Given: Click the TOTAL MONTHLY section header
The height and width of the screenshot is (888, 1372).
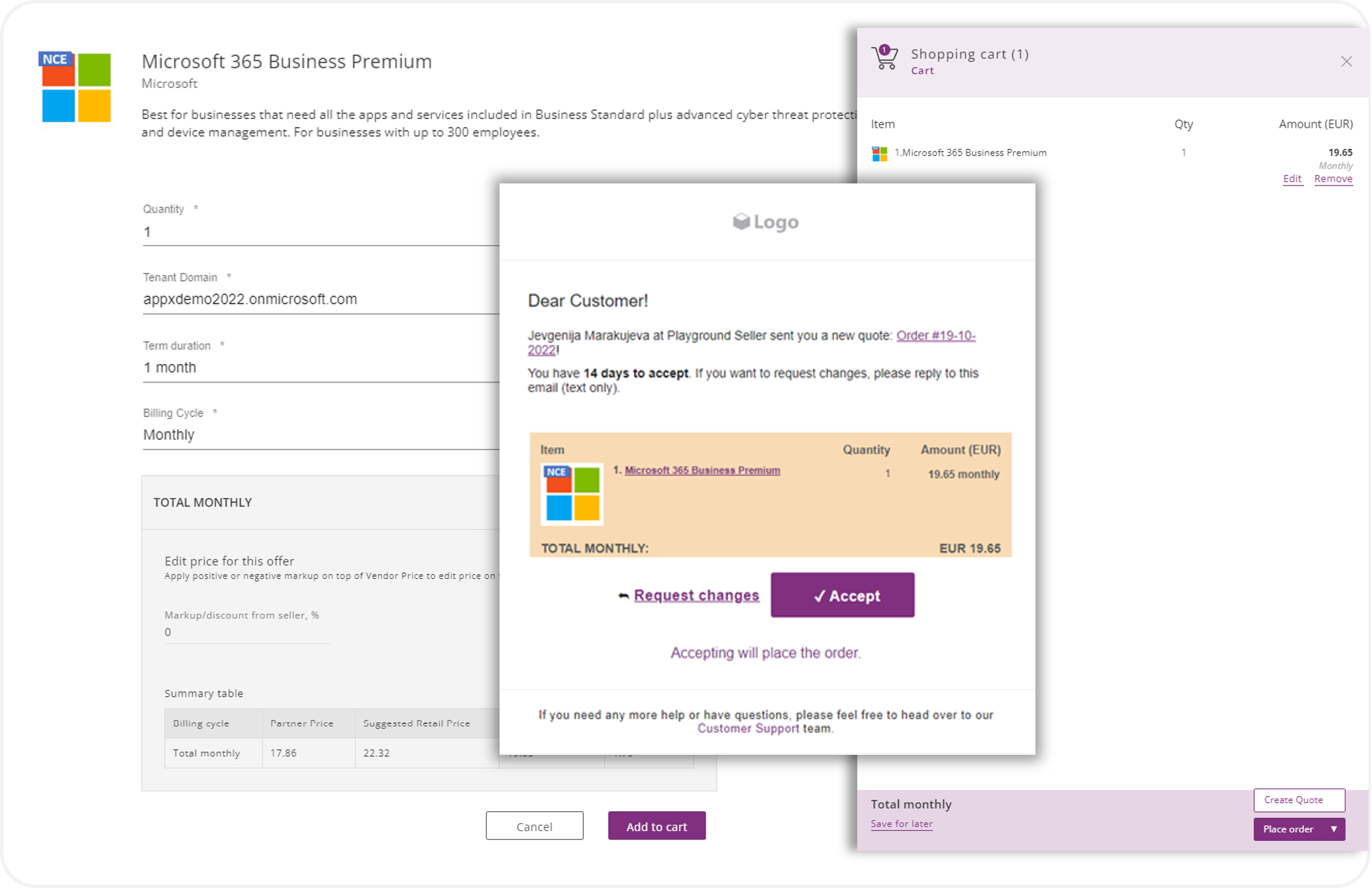Looking at the screenshot, I should tap(203, 502).
